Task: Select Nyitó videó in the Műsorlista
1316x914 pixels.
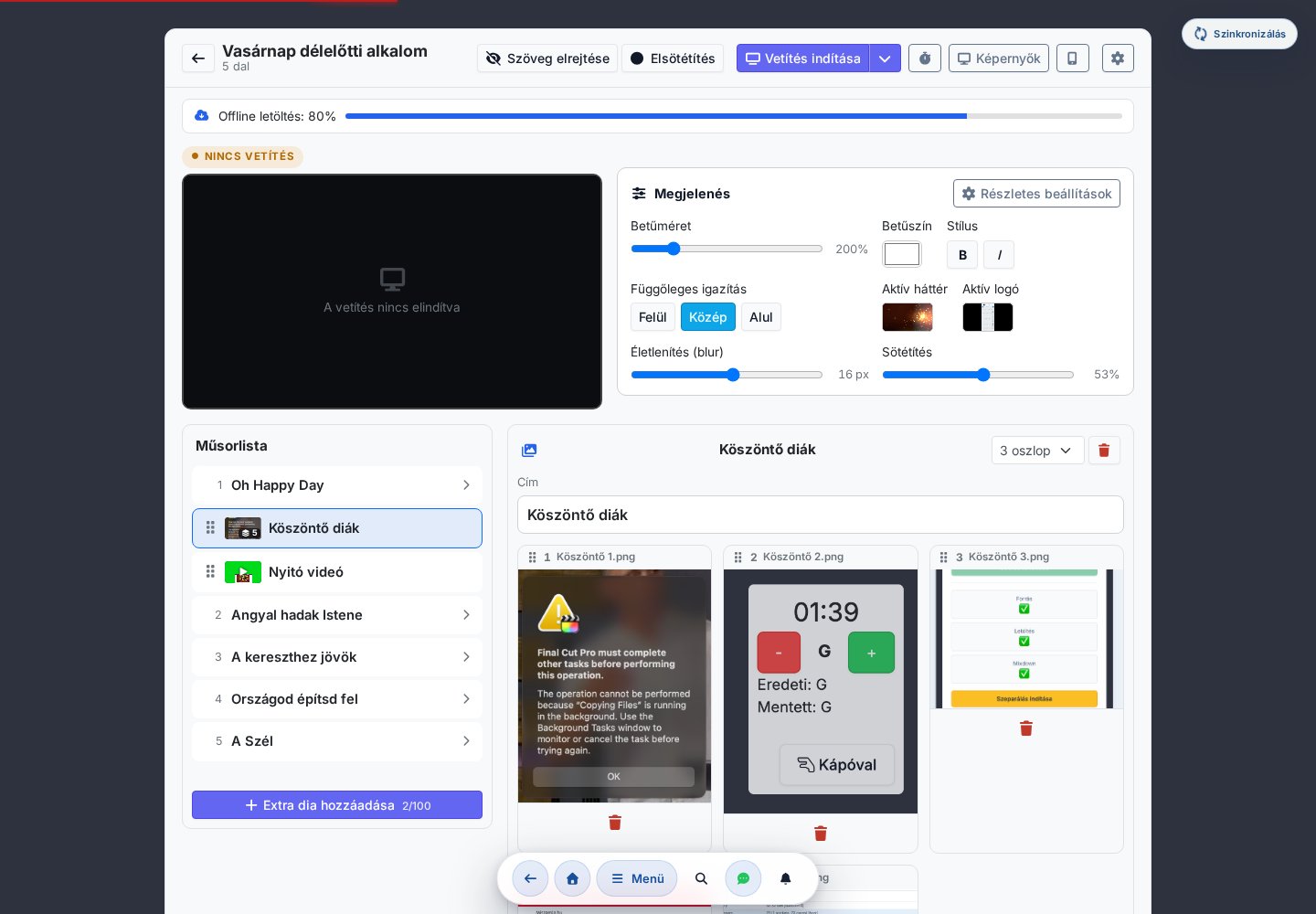Action: 337,572
